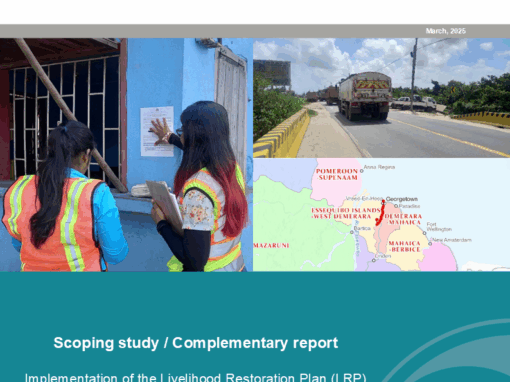Click the 'Bartica' town label

362,228
